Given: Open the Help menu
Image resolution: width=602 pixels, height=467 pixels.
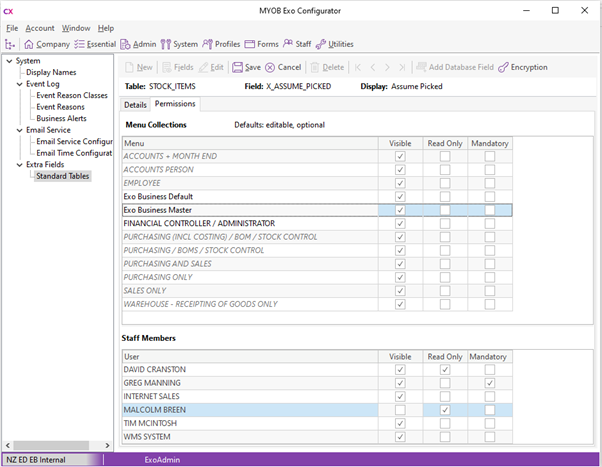Looking at the screenshot, I should pyautogui.click(x=106, y=28).
